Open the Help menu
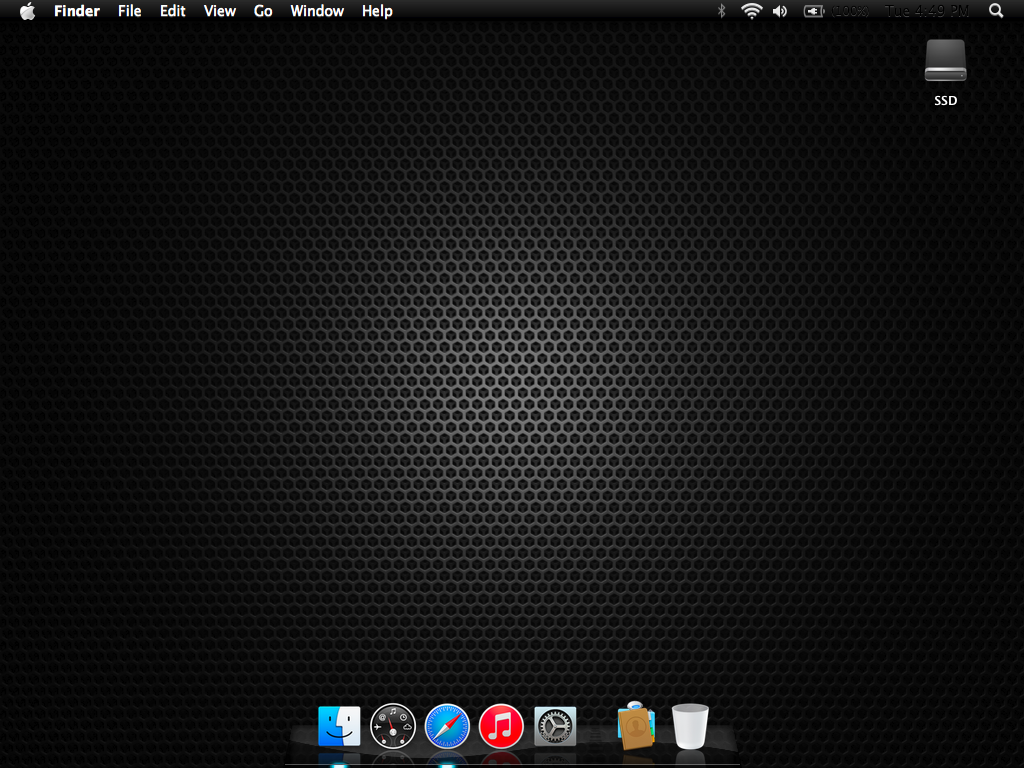 tap(377, 11)
